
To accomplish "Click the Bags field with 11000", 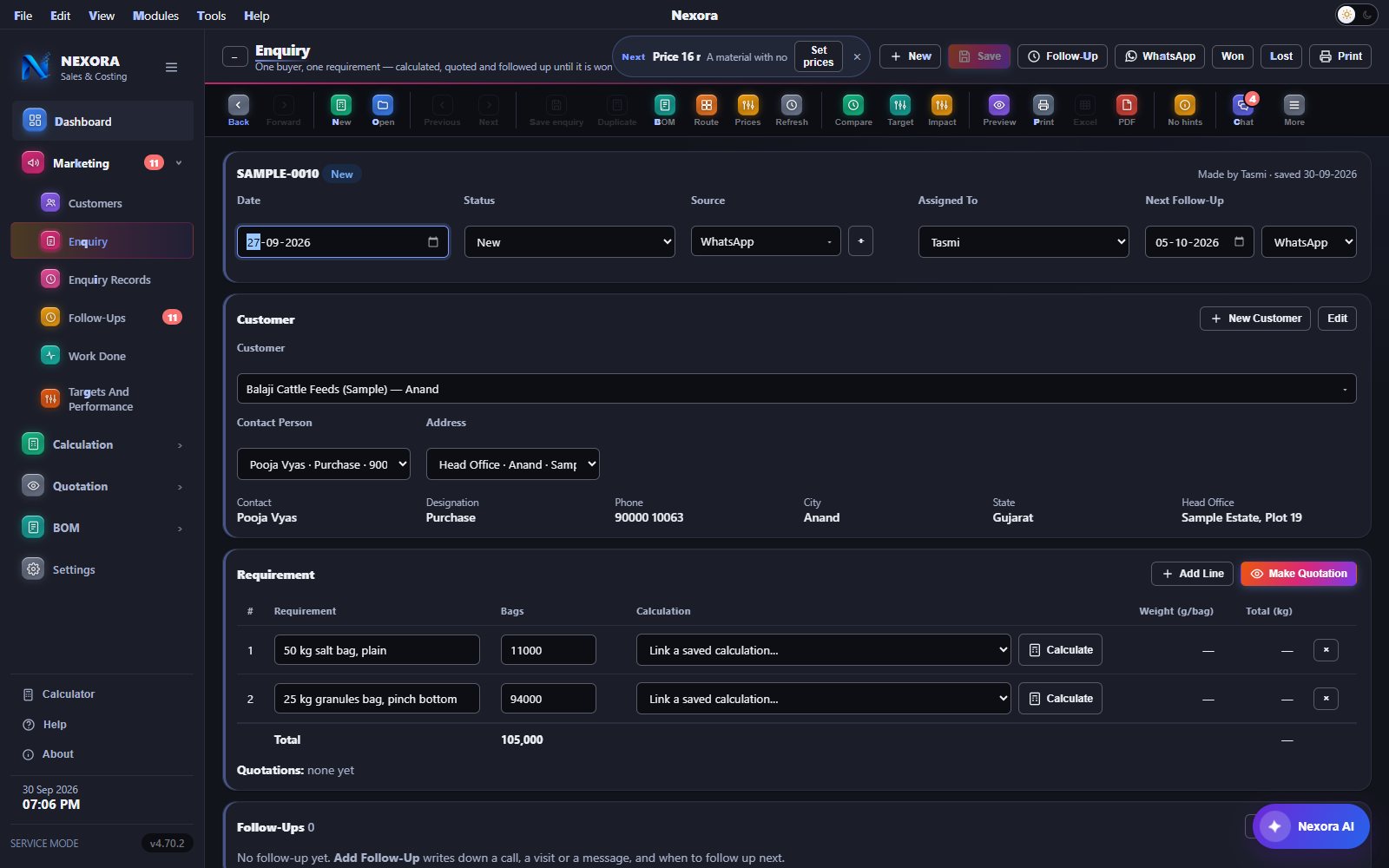I will (x=549, y=650).
